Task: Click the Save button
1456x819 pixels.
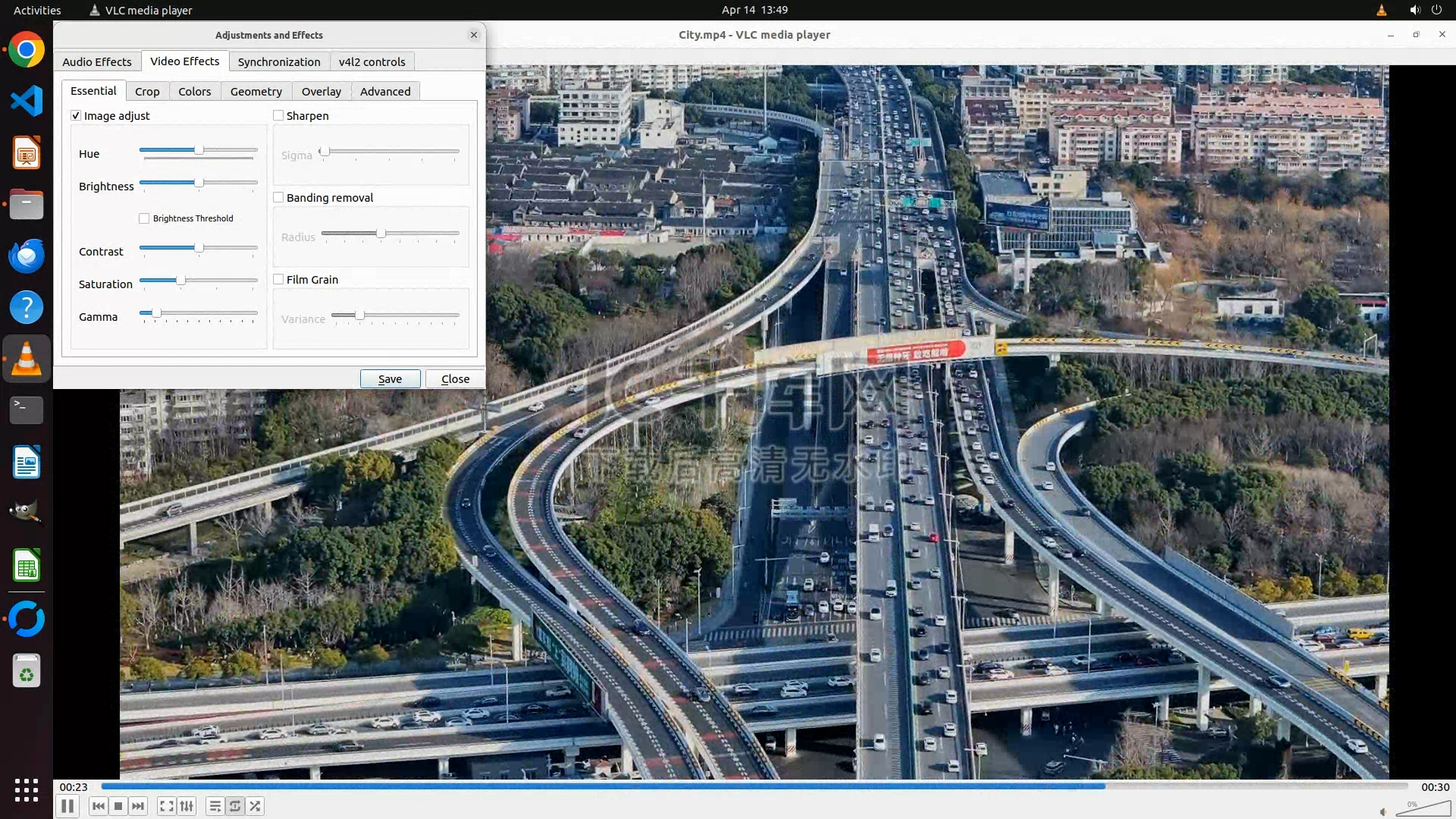Action: coord(390,378)
